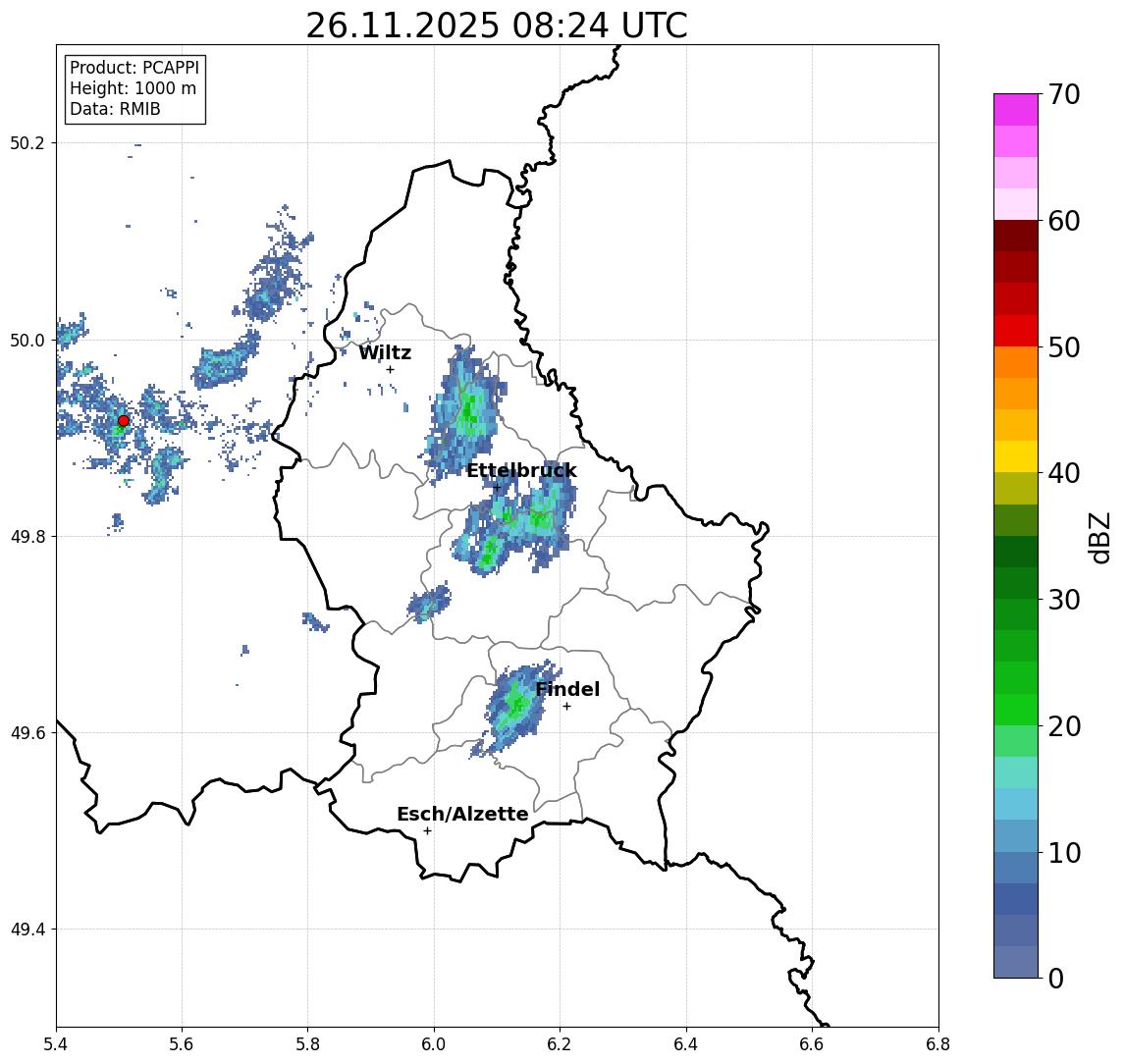The width and height of the screenshot is (1124, 1064).
Task: Click the title "26.11.2025 08:24 UTC"
Action: (496, 26)
